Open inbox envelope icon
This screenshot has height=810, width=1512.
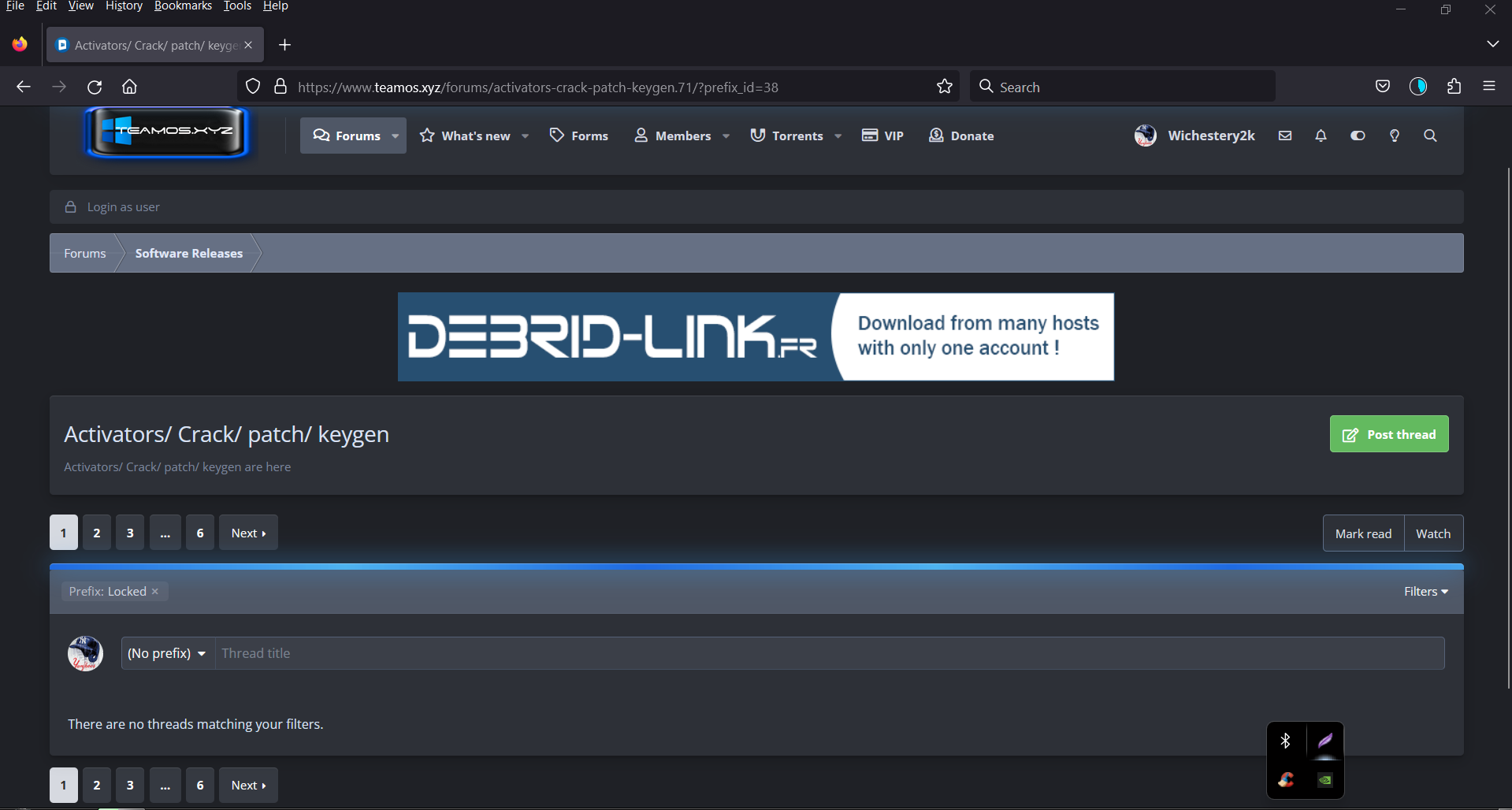[x=1285, y=136]
